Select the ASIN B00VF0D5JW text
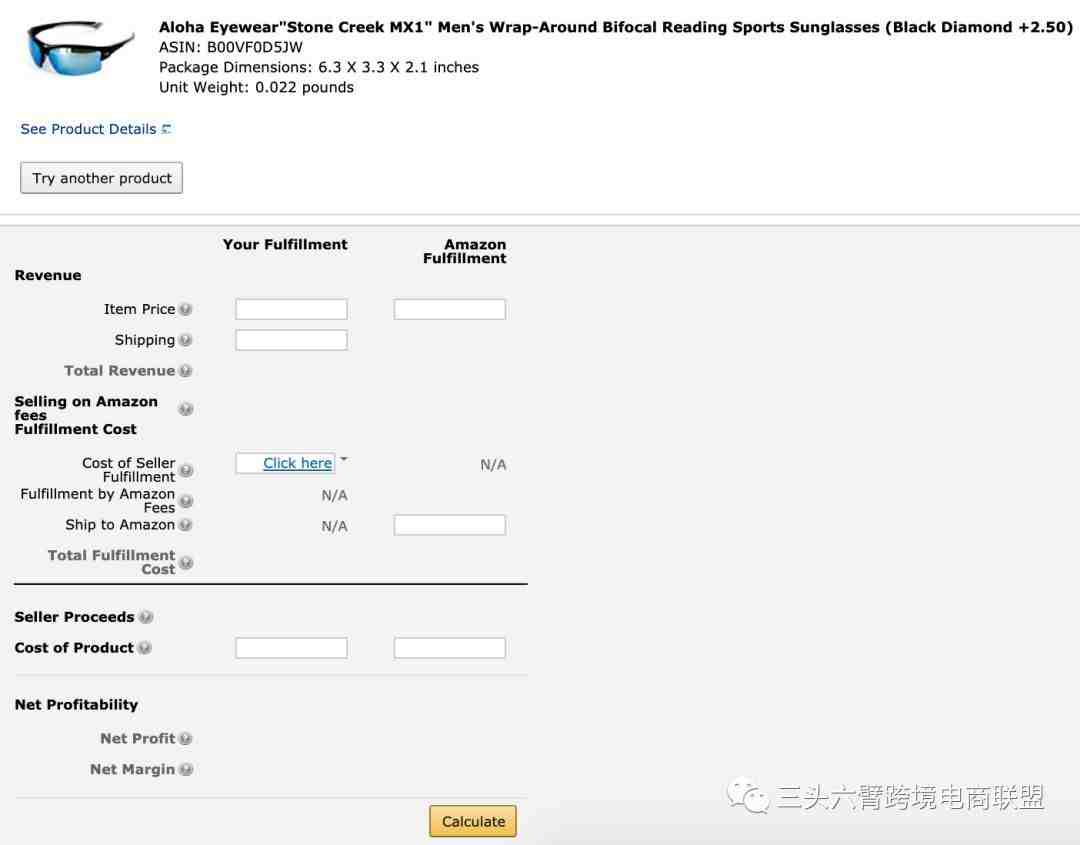Image resolution: width=1080 pixels, height=845 pixels. coord(231,47)
